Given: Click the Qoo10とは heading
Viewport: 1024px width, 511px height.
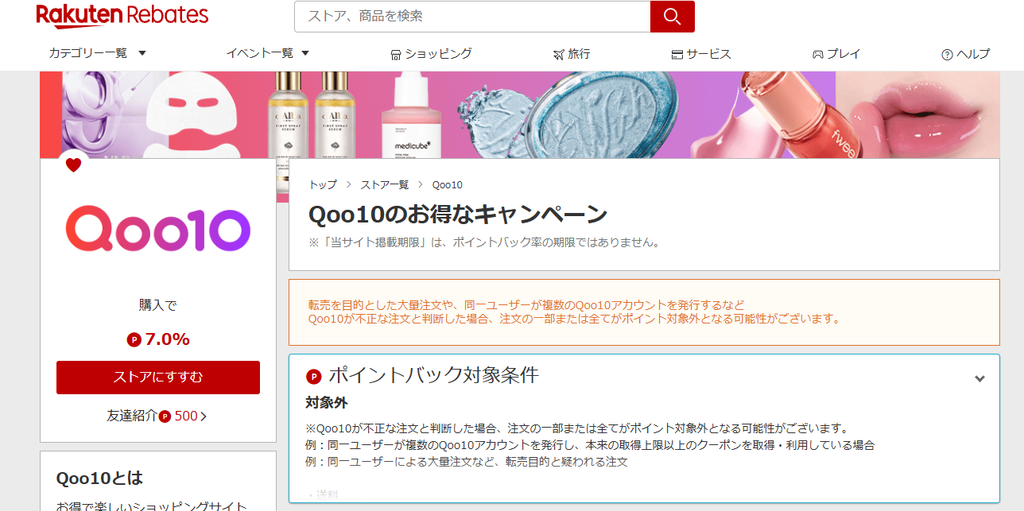Looking at the screenshot, I should click(99, 478).
